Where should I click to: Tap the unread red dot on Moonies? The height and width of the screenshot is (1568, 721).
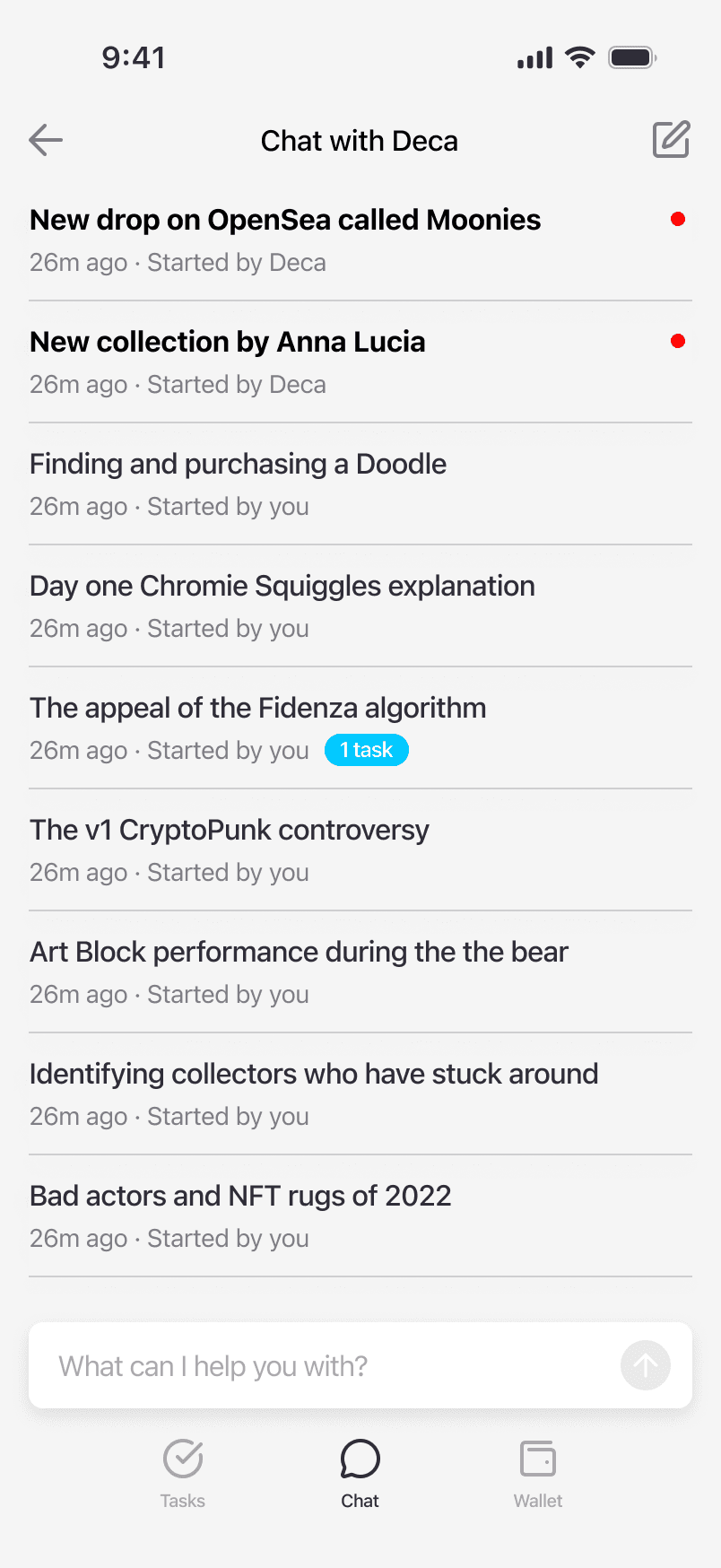pyautogui.click(x=678, y=219)
